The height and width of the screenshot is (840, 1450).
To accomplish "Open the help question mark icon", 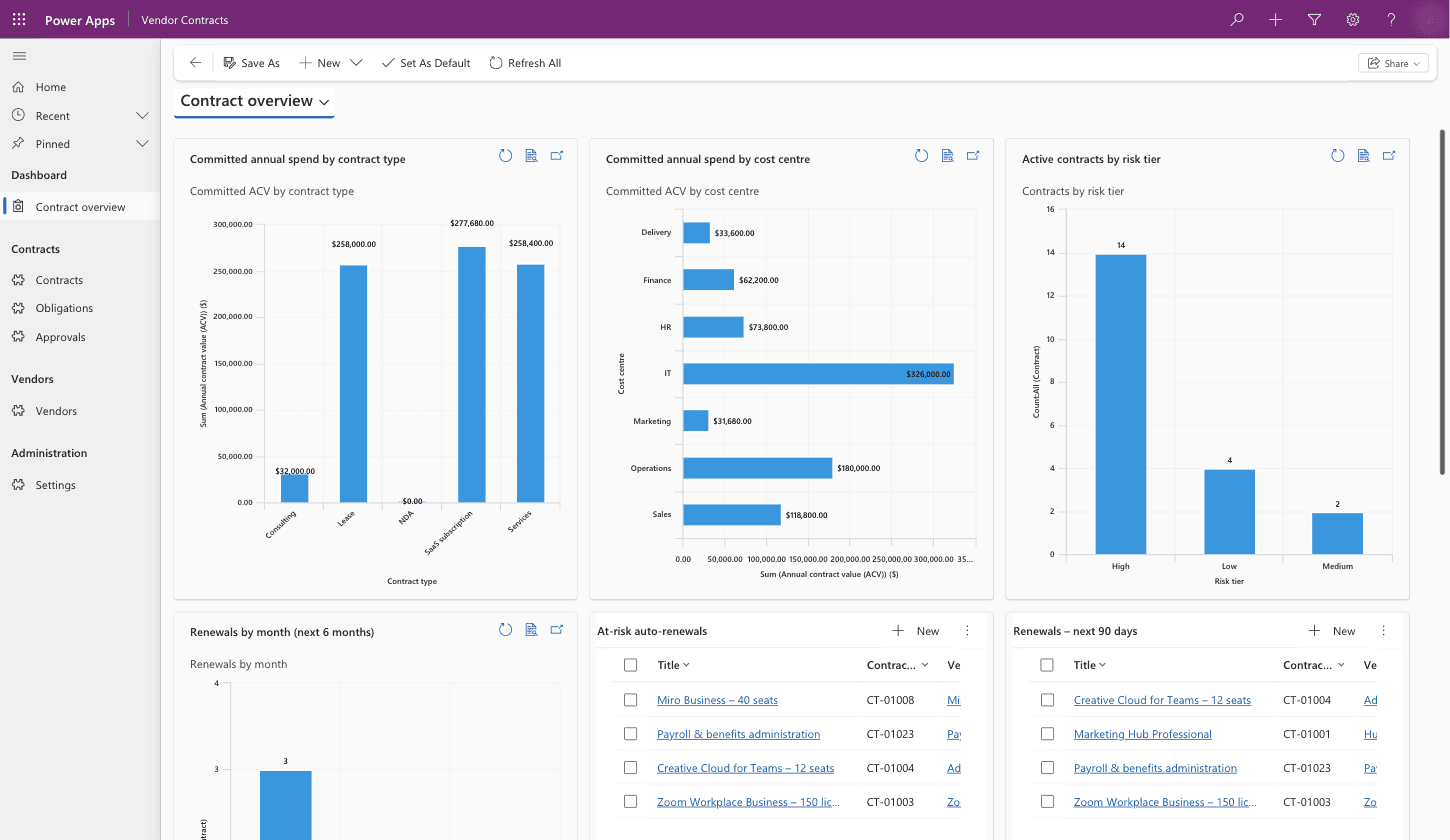I will [1391, 19].
